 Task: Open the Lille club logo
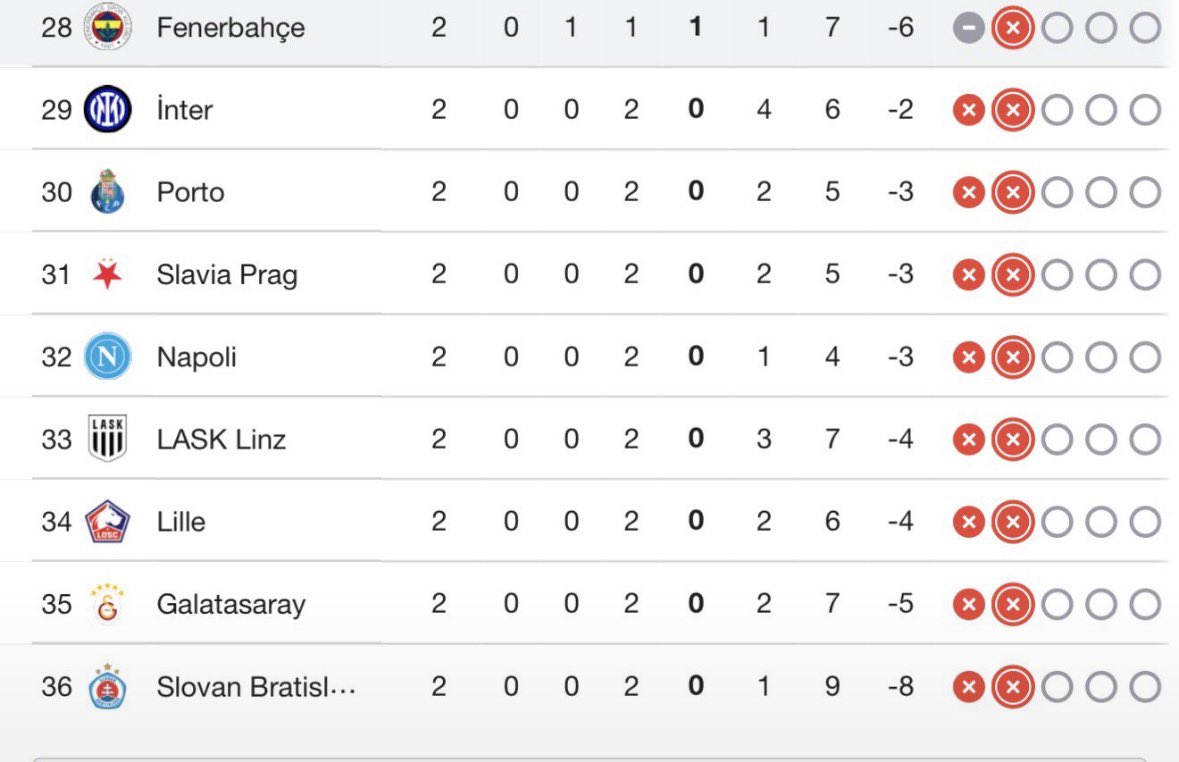pyautogui.click(x=108, y=521)
